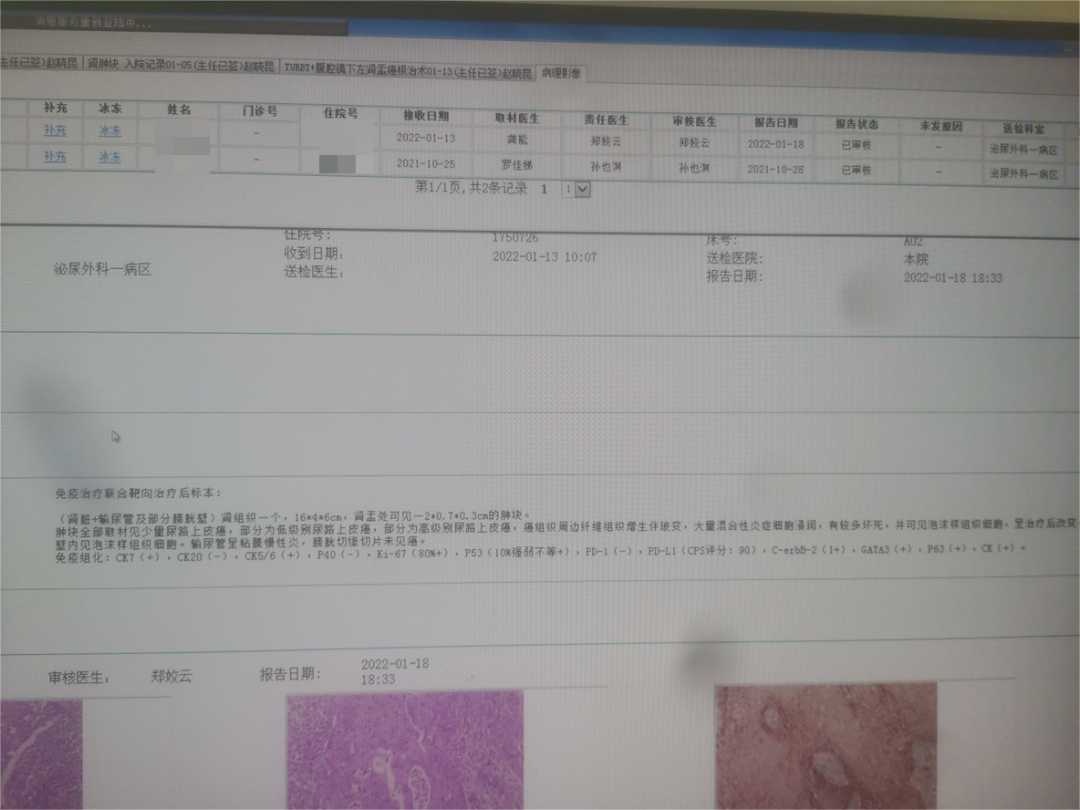Select the page number 1 combo box
This screenshot has height=810, width=1080.
point(576,189)
